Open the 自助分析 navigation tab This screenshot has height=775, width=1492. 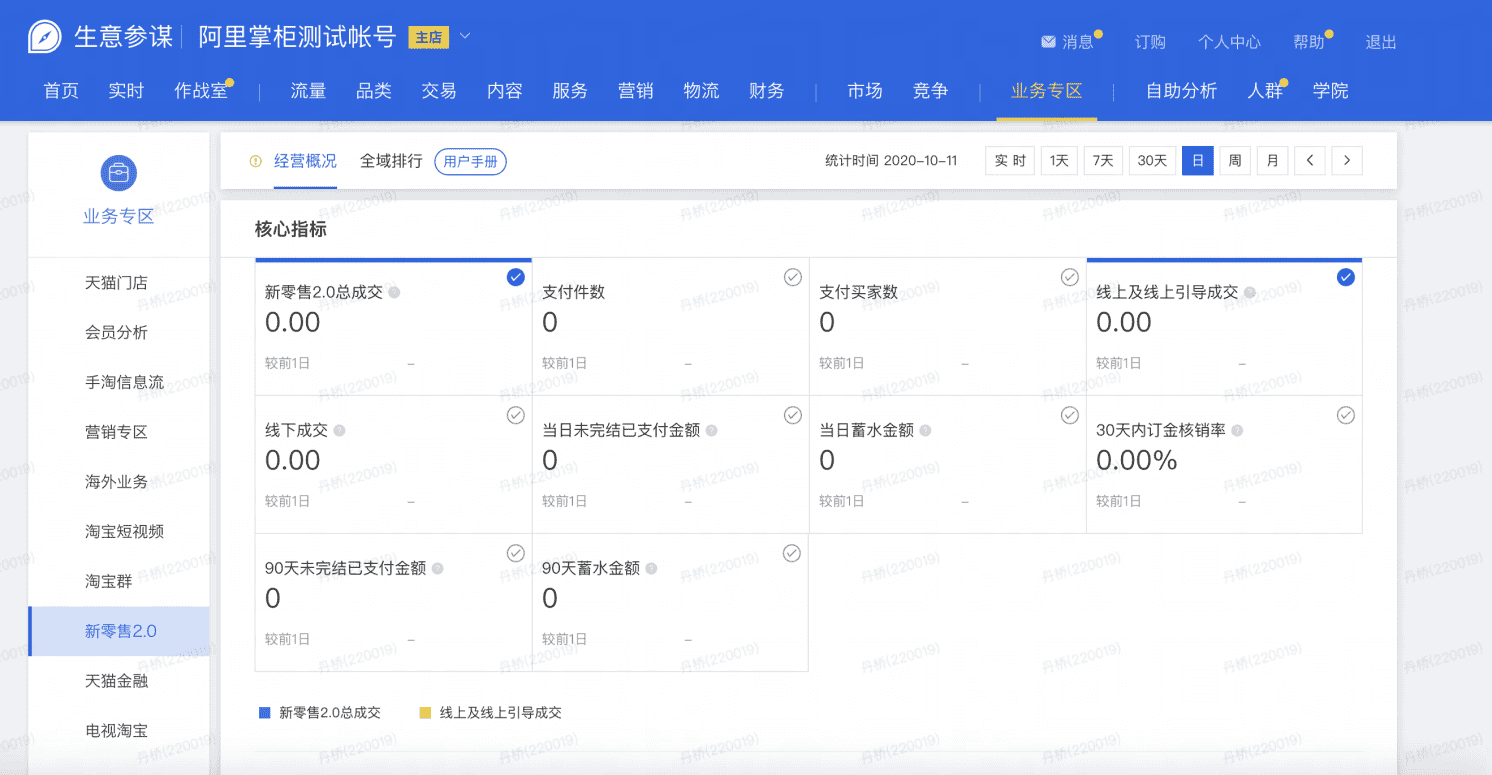1181,91
